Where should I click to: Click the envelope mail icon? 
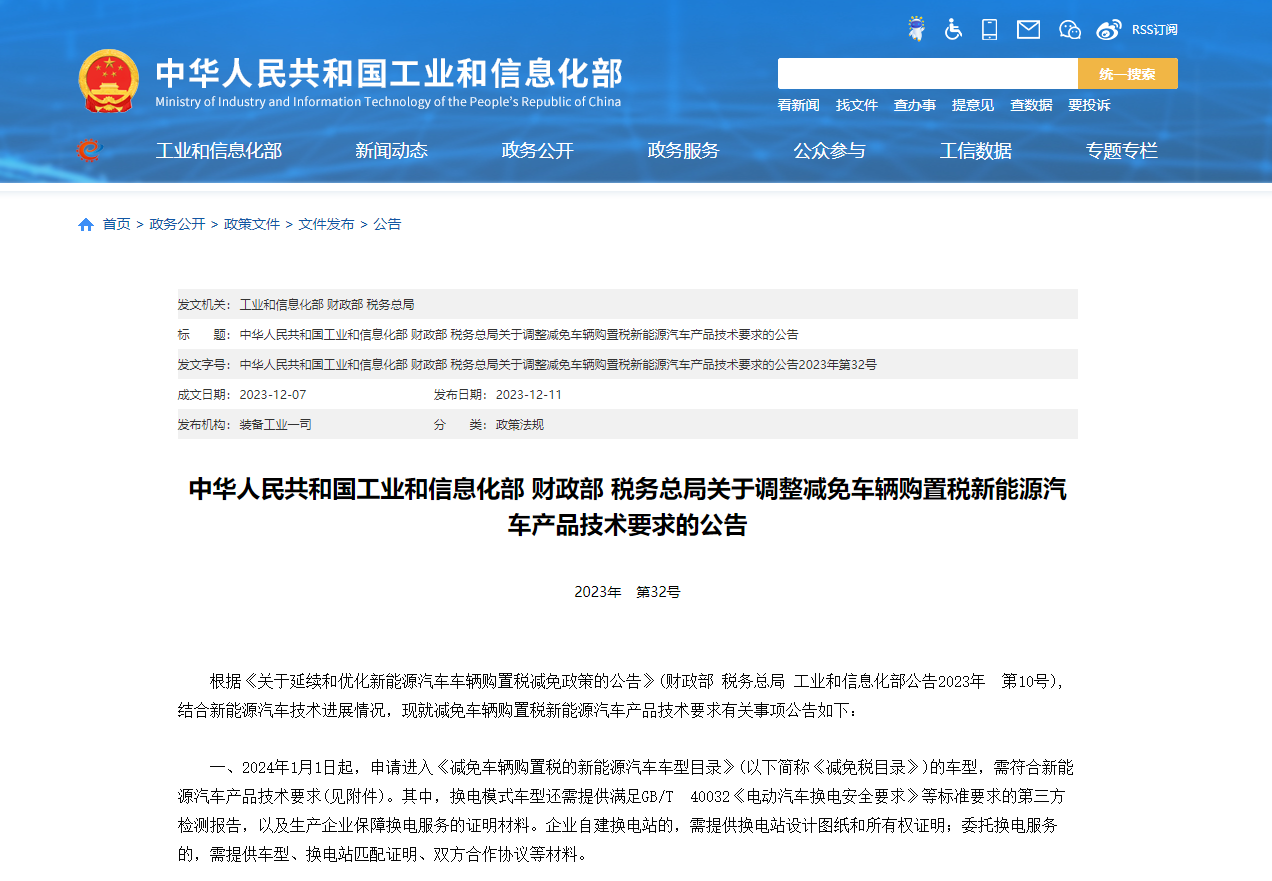(x=1029, y=29)
